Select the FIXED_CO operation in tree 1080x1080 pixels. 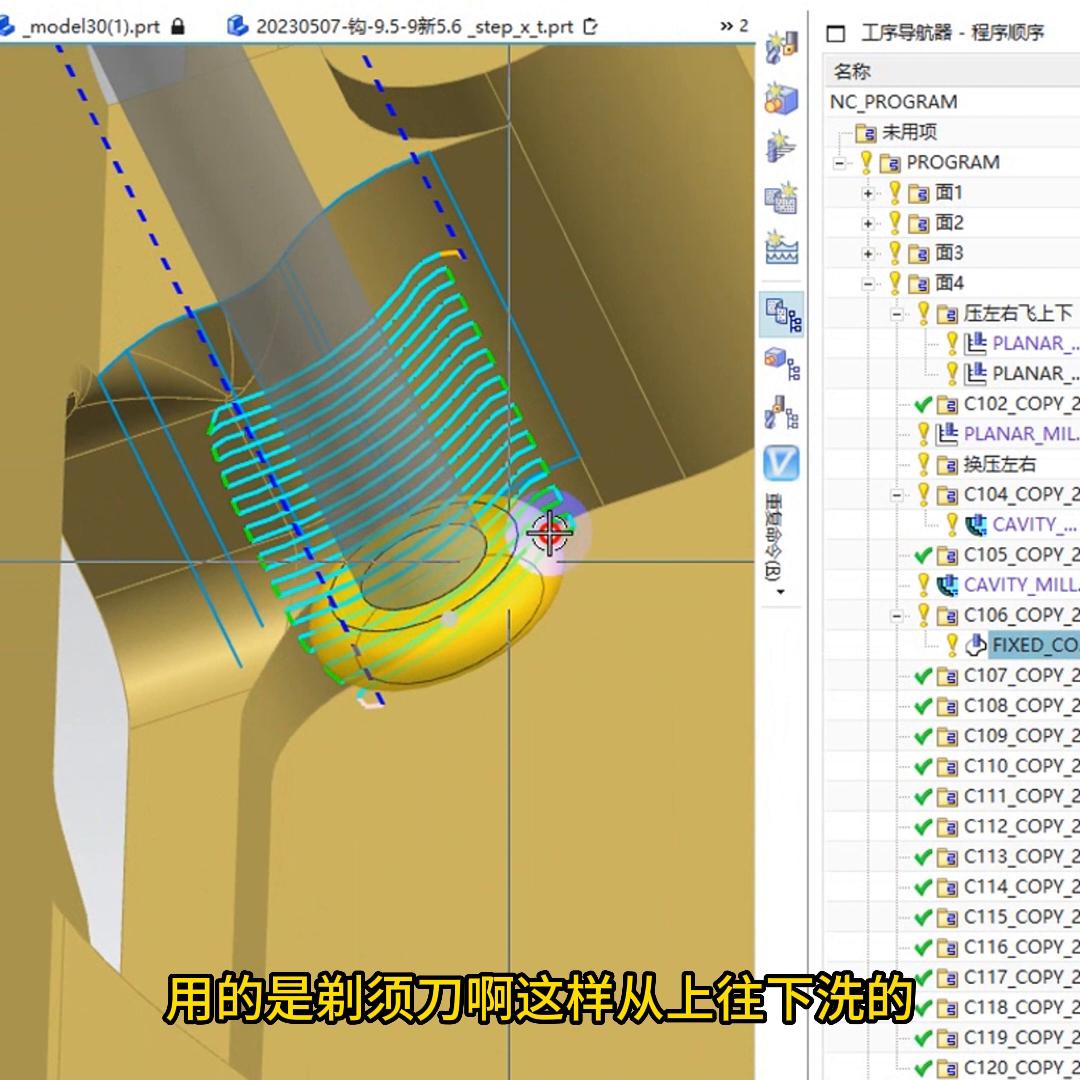click(1034, 645)
